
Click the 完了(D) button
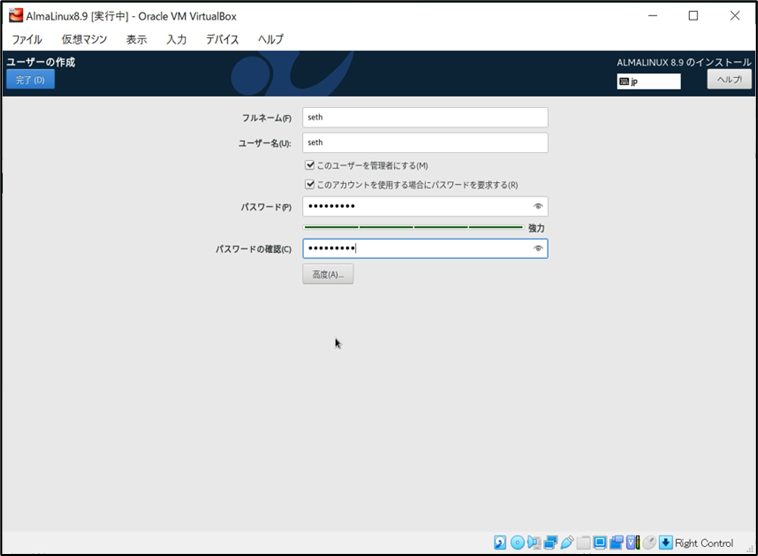30,80
